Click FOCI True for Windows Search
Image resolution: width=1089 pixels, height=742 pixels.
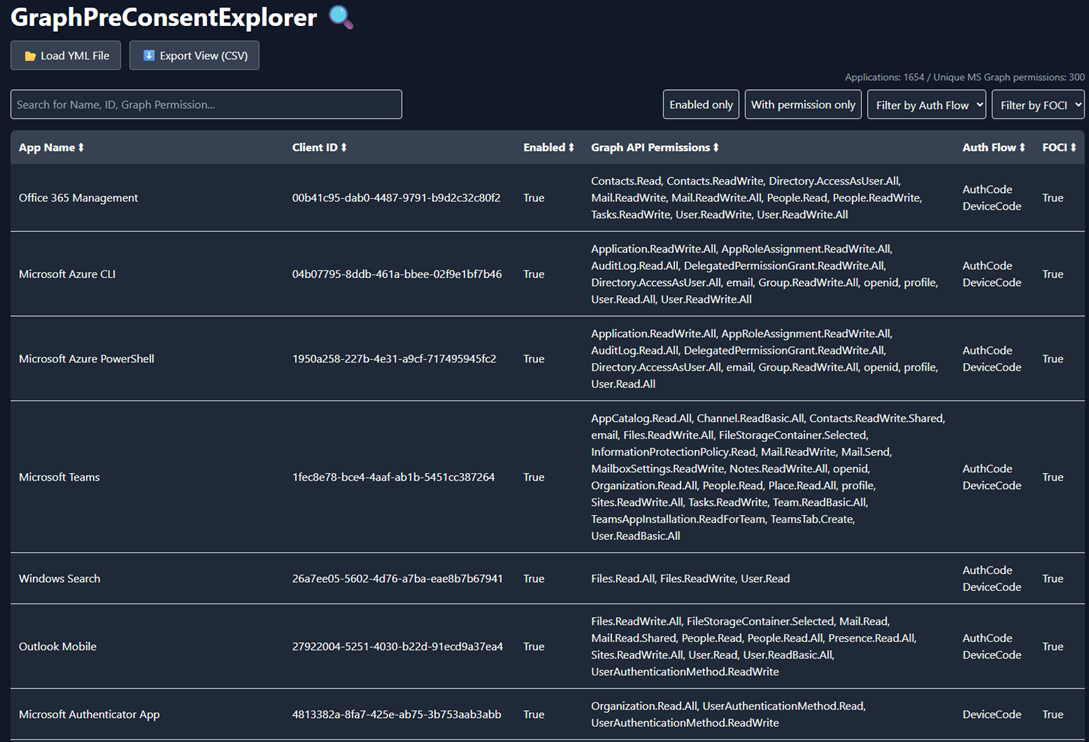[1053, 579]
